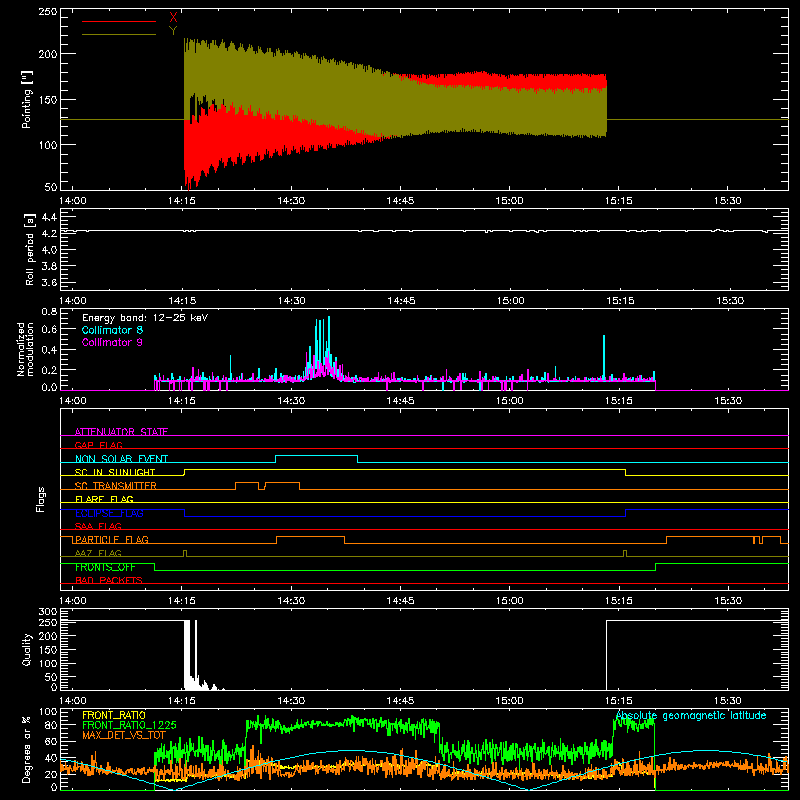Screen dimensions: 800x800
Task: Click the 15:30 tick label under Roll period plot
Action: (730, 301)
